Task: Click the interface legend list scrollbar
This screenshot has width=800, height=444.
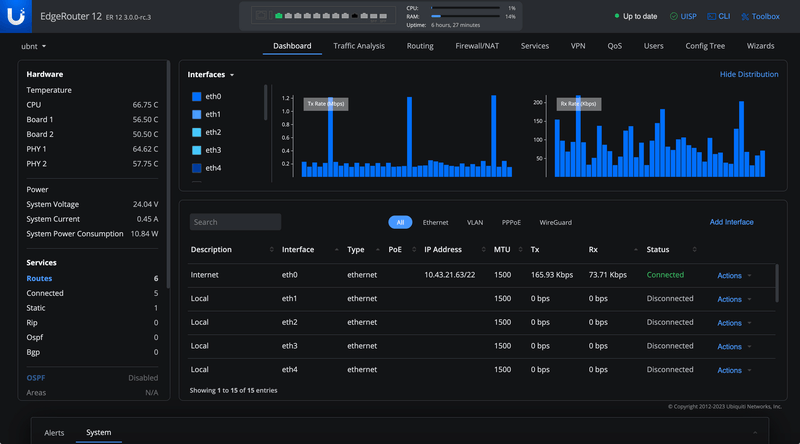Action: click(x=265, y=103)
